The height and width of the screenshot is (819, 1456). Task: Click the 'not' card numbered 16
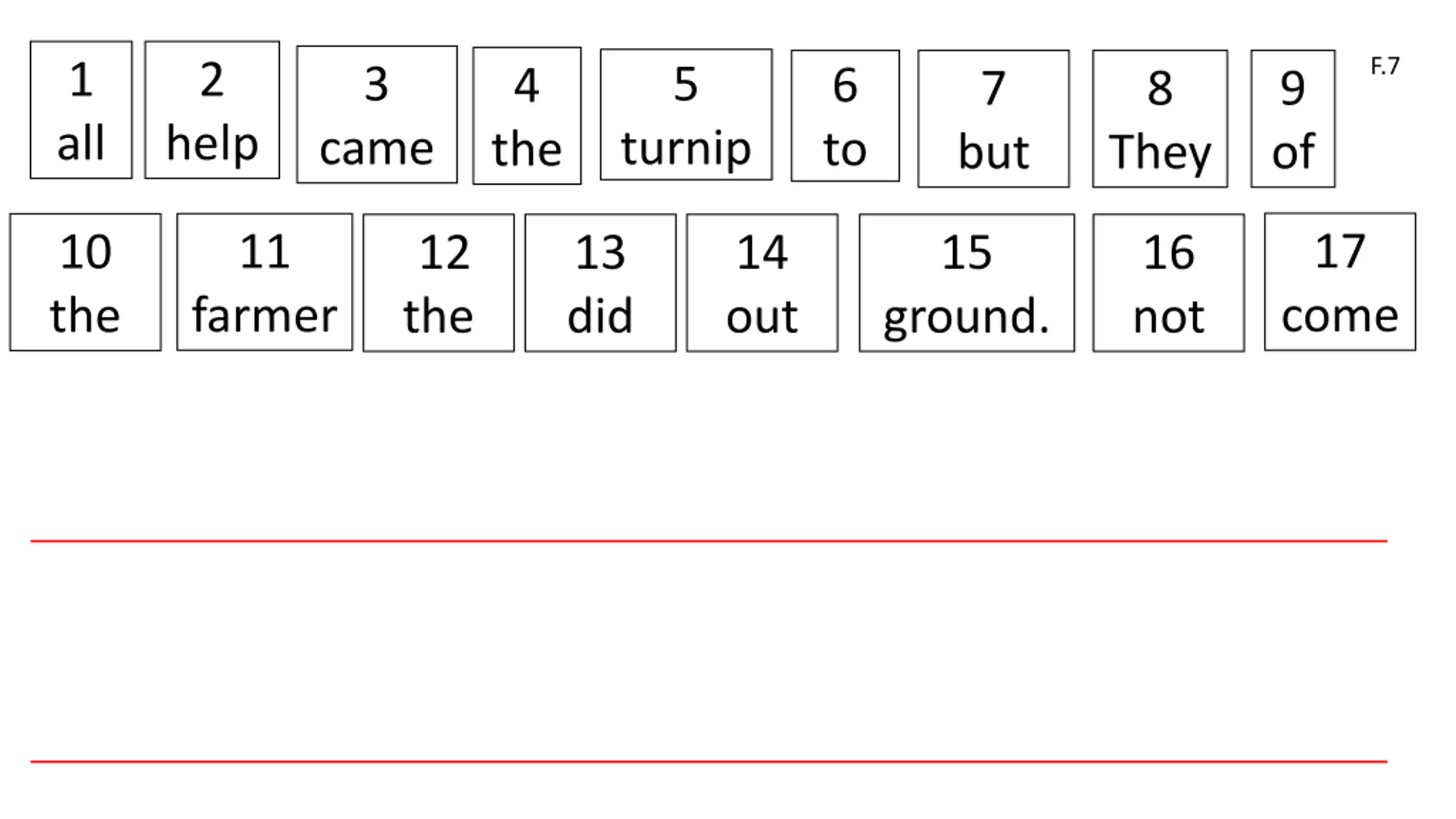tap(1168, 283)
